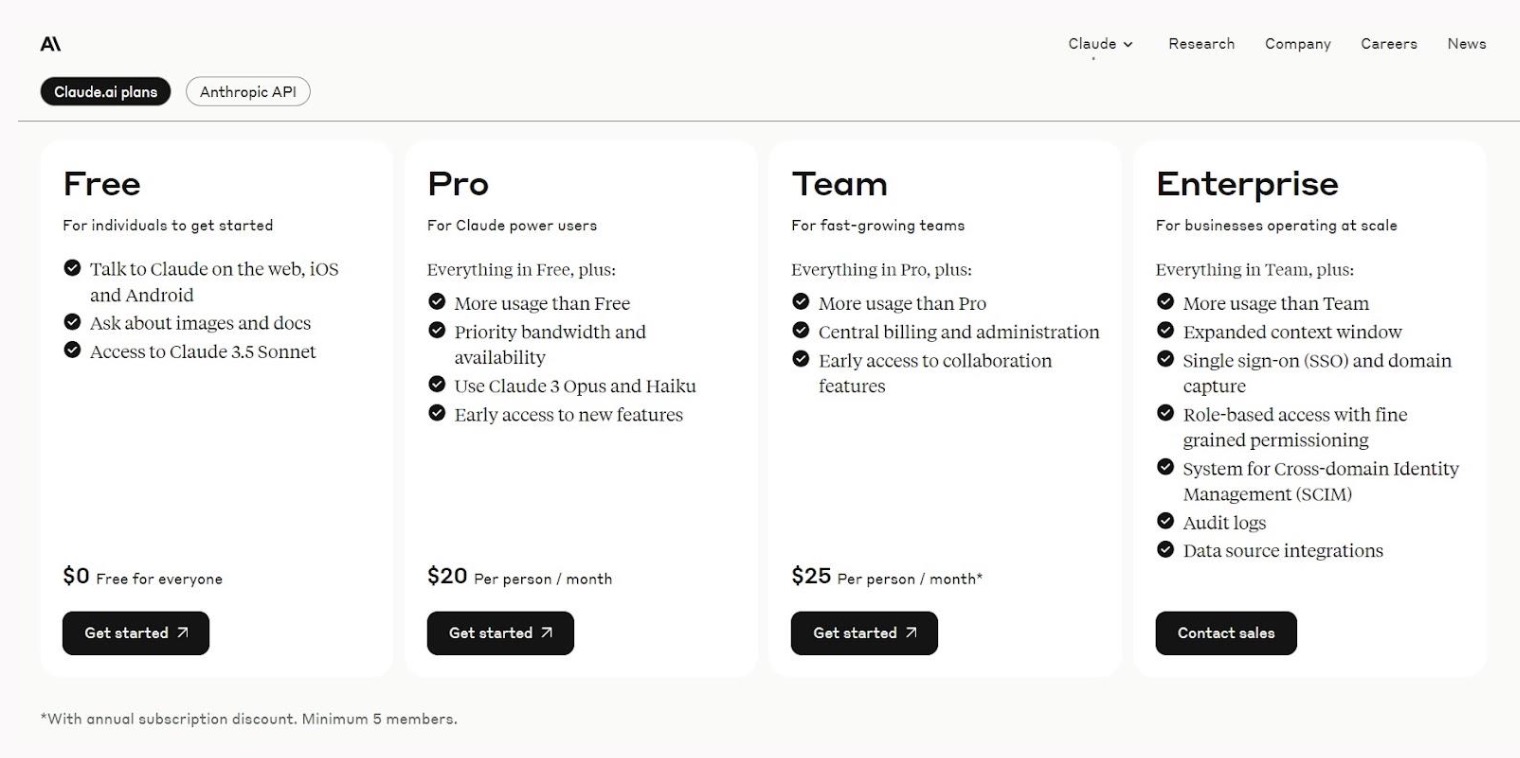Click checkmark next to Expanded context window
The height and width of the screenshot is (758, 1520).
tap(1165, 330)
